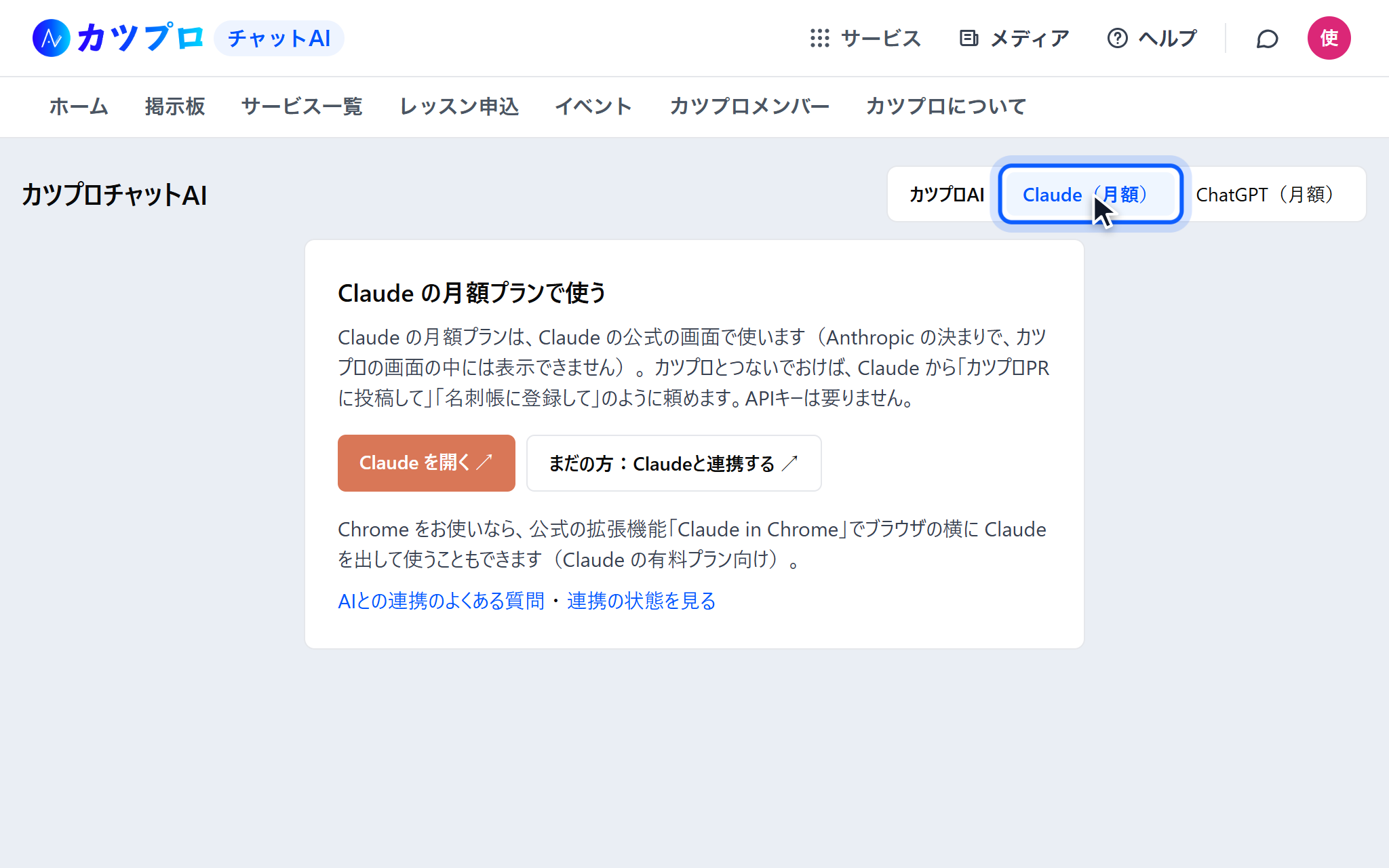Screen dimensions: 1389x868
Task: Open the ヘルプ help menu
Action: (x=1152, y=38)
